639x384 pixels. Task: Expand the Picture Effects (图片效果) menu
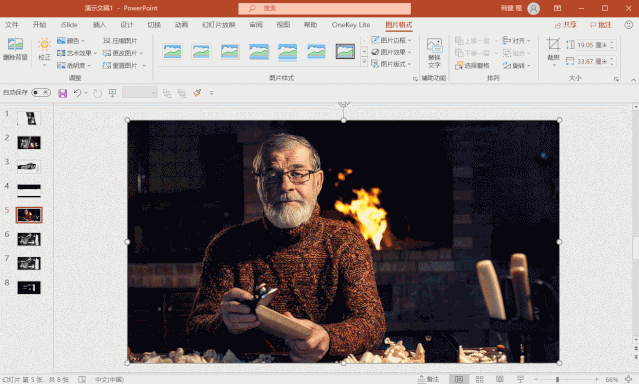point(391,52)
